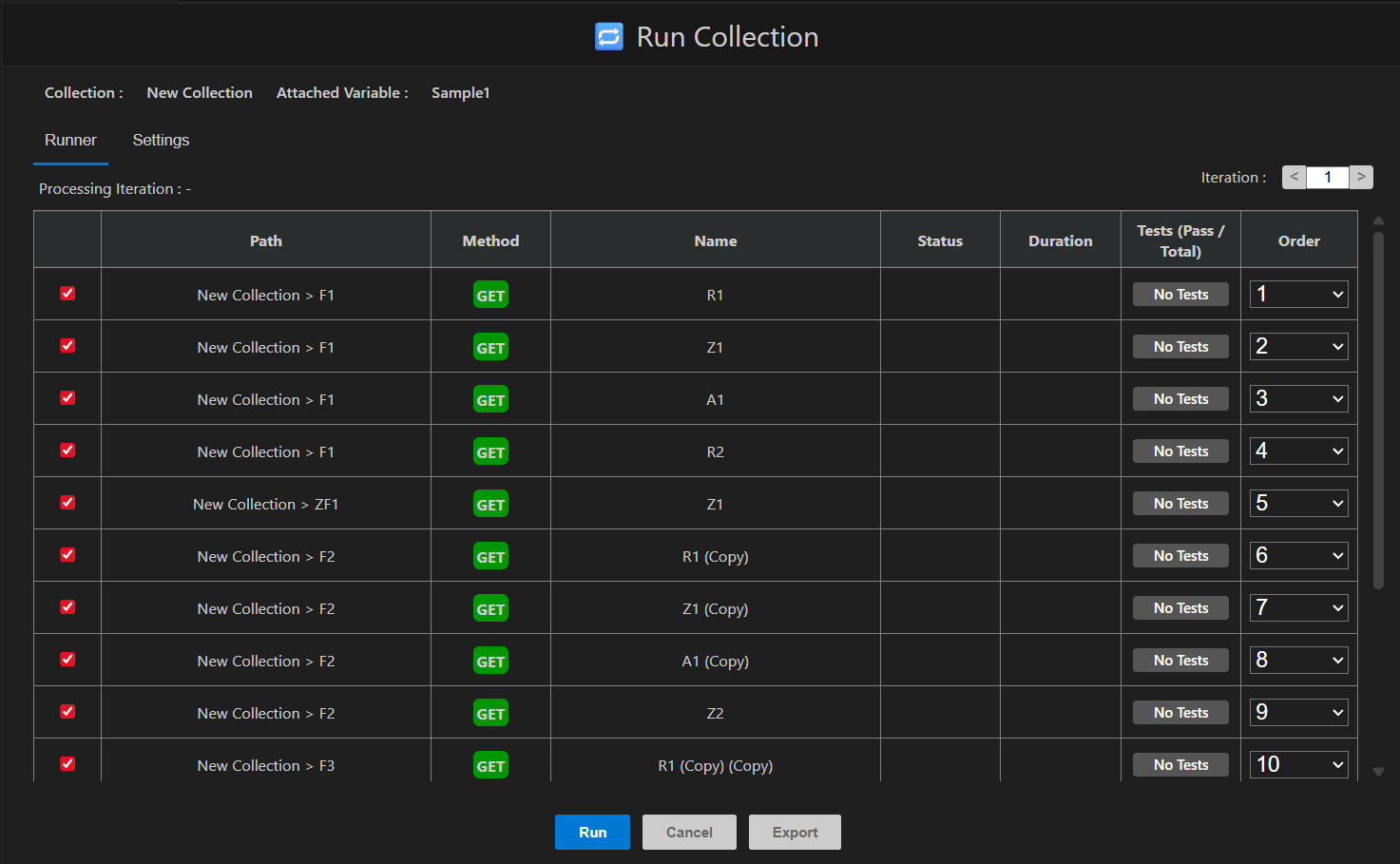Click the Tests (Pass / Total) column header
This screenshot has width=1400, height=864.
(1180, 240)
